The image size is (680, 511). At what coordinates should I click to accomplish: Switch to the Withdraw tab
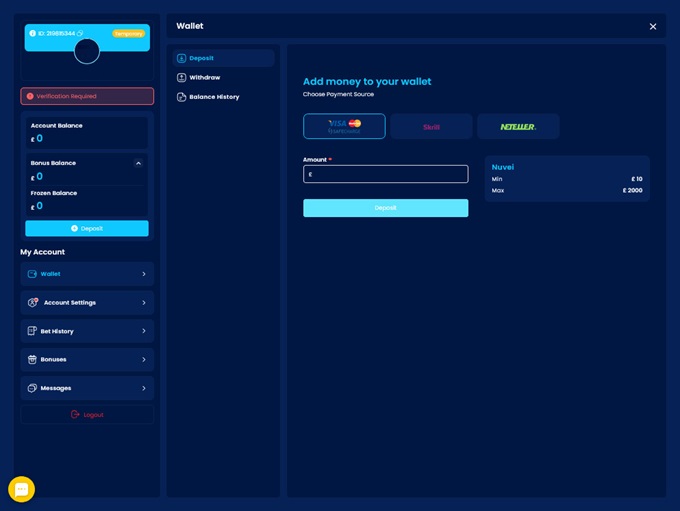[204, 78]
